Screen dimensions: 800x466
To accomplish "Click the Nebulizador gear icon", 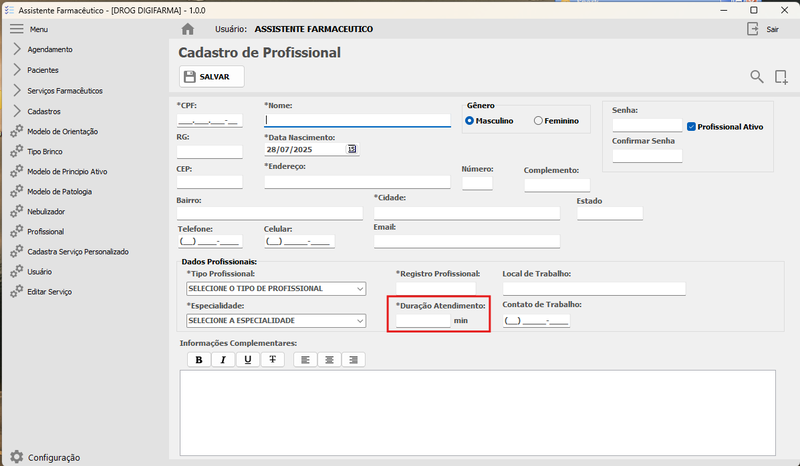I will click(x=17, y=211).
